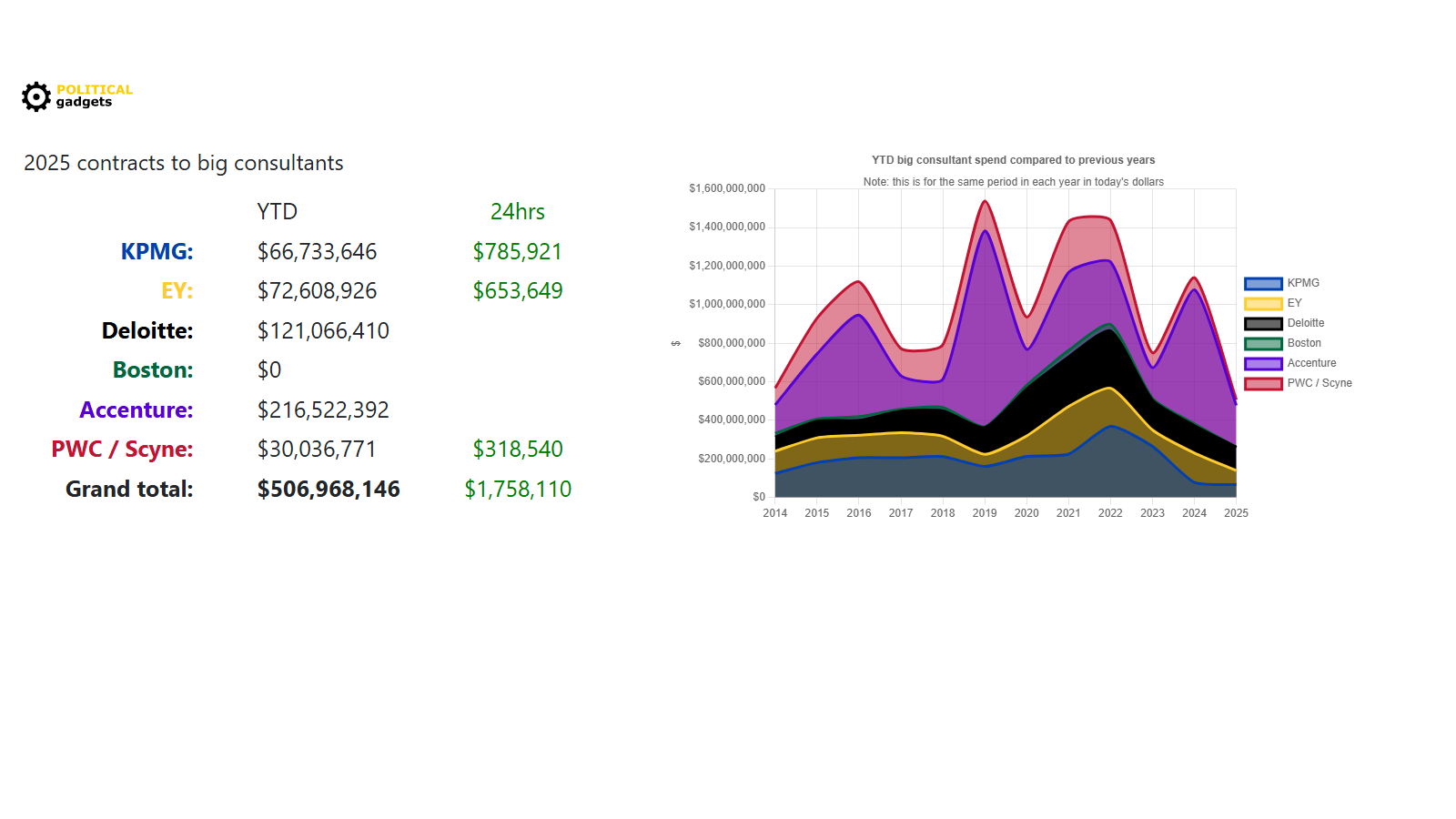The width and height of the screenshot is (1456, 819).
Task: Click Boston YTD value $0
Action: 269,370
